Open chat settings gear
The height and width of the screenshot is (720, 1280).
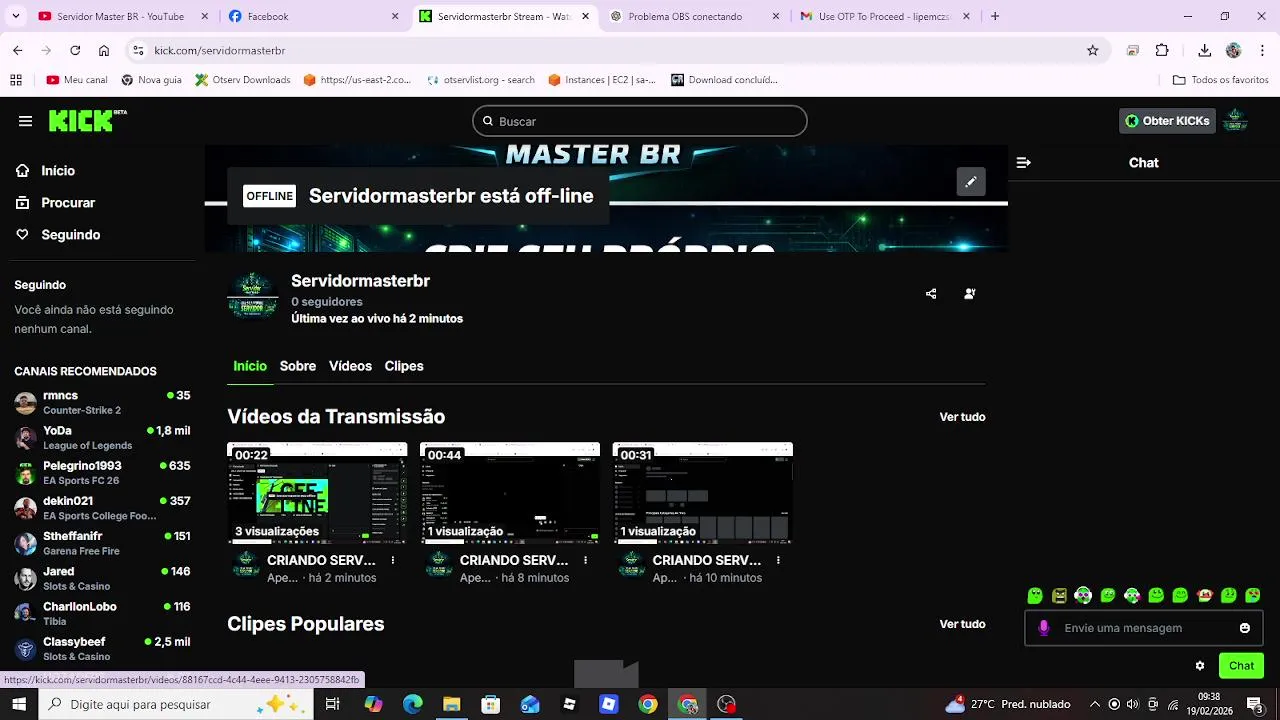1200,666
